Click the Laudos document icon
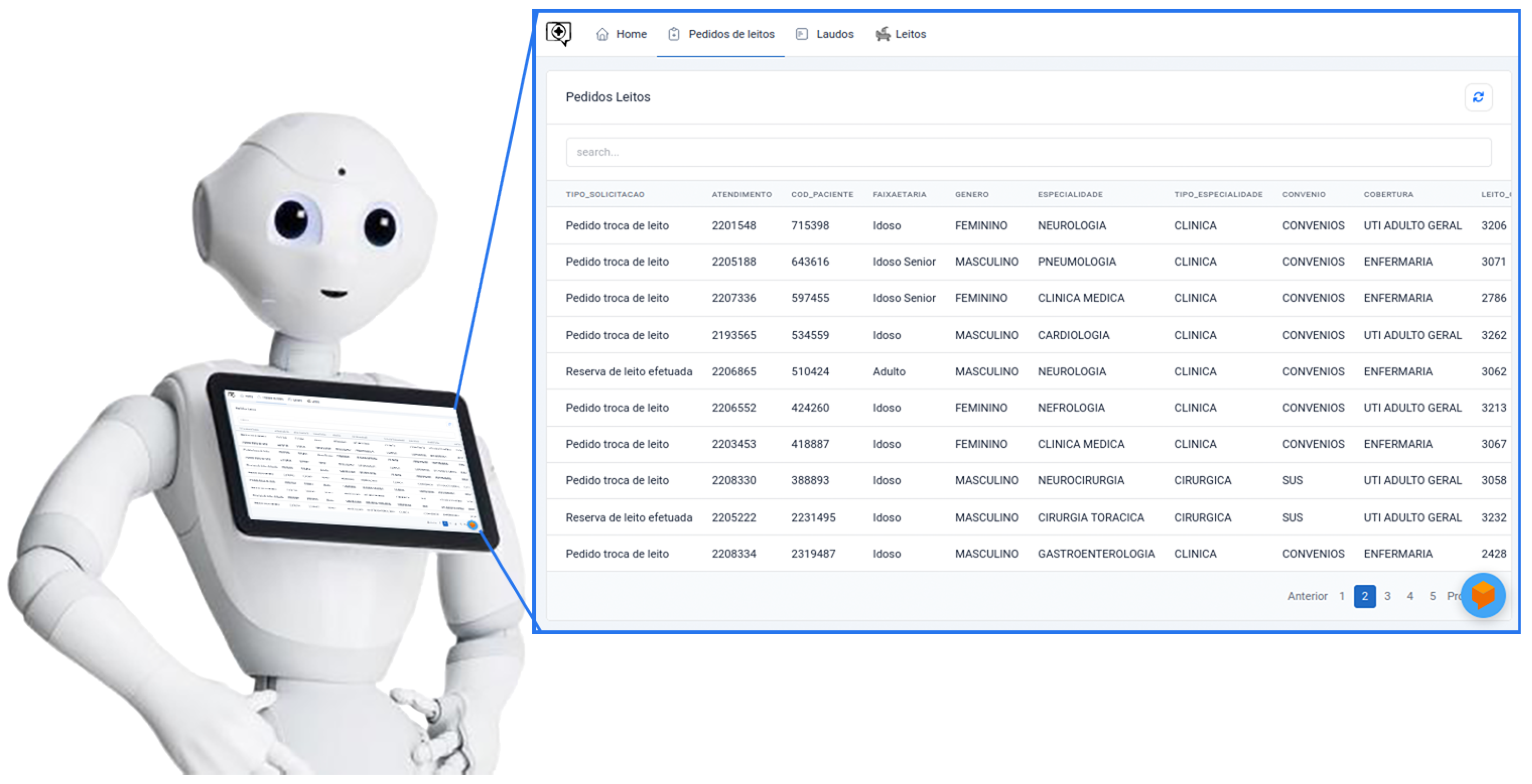1532x784 pixels. 801,34
